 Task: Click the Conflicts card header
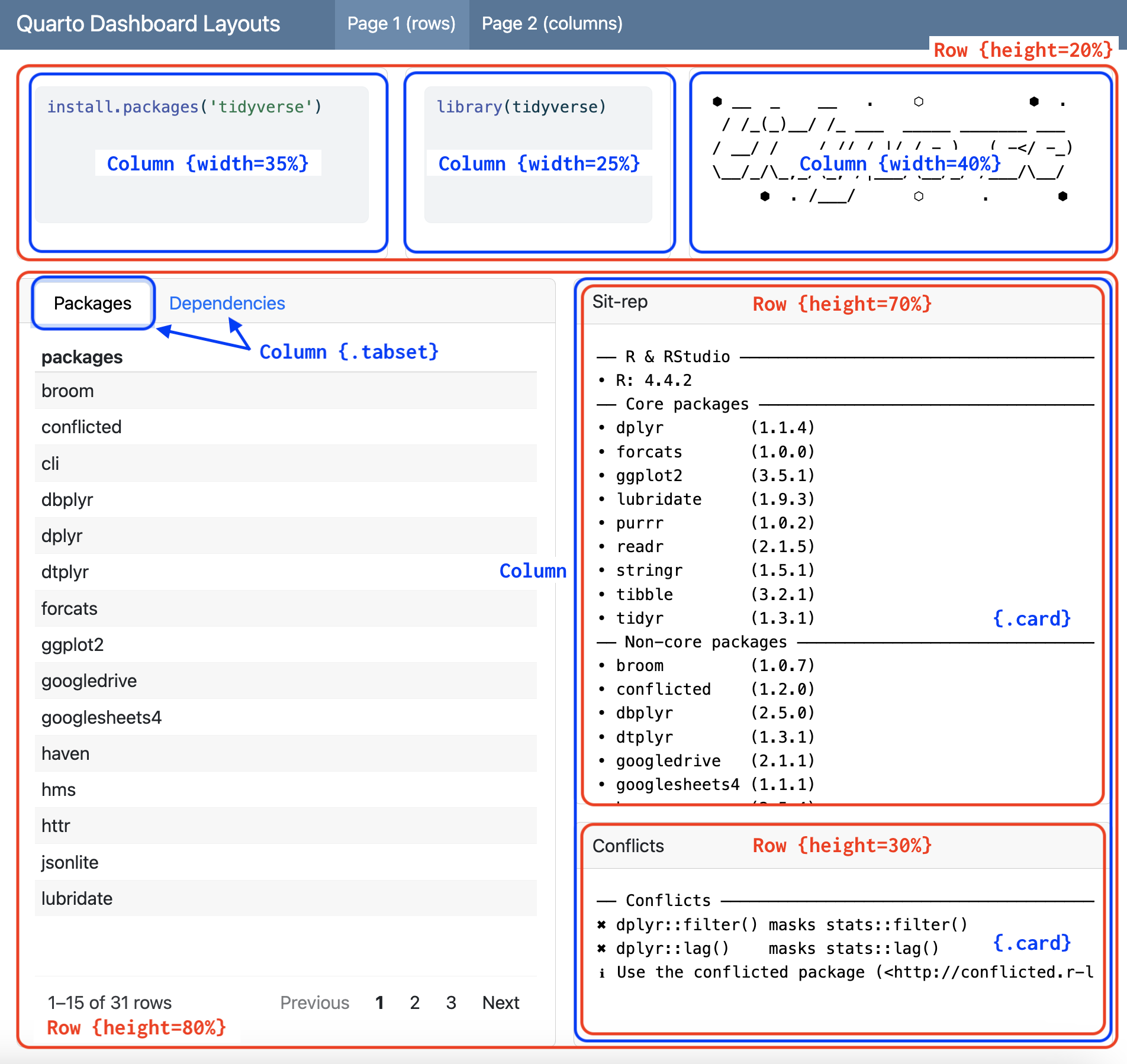pyautogui.click(x=629, y=846)
